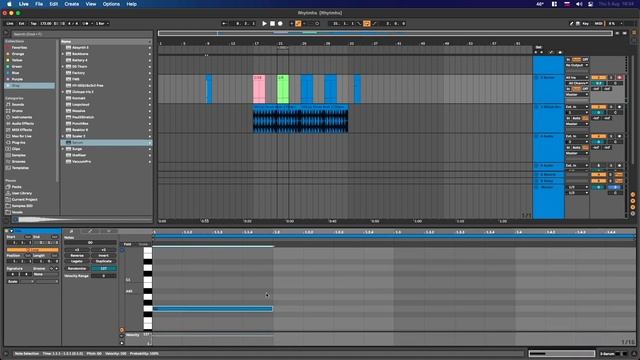Select the Yellow collection
The height and width of the screenshot is (360, 640).
17,60
